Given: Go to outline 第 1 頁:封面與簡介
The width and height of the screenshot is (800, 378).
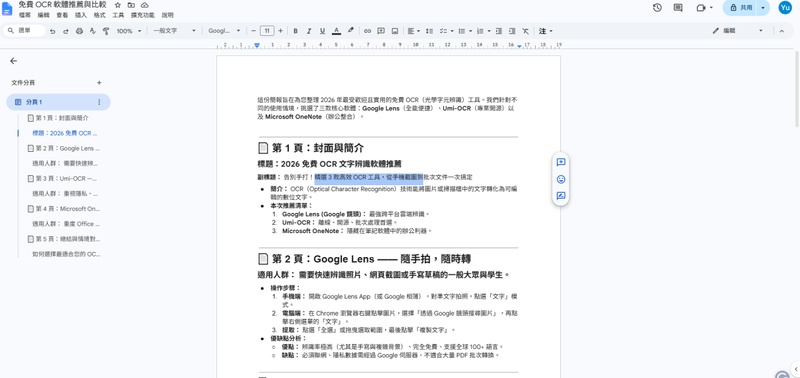Looking at the screenshot, I should [x=58, y=118].
